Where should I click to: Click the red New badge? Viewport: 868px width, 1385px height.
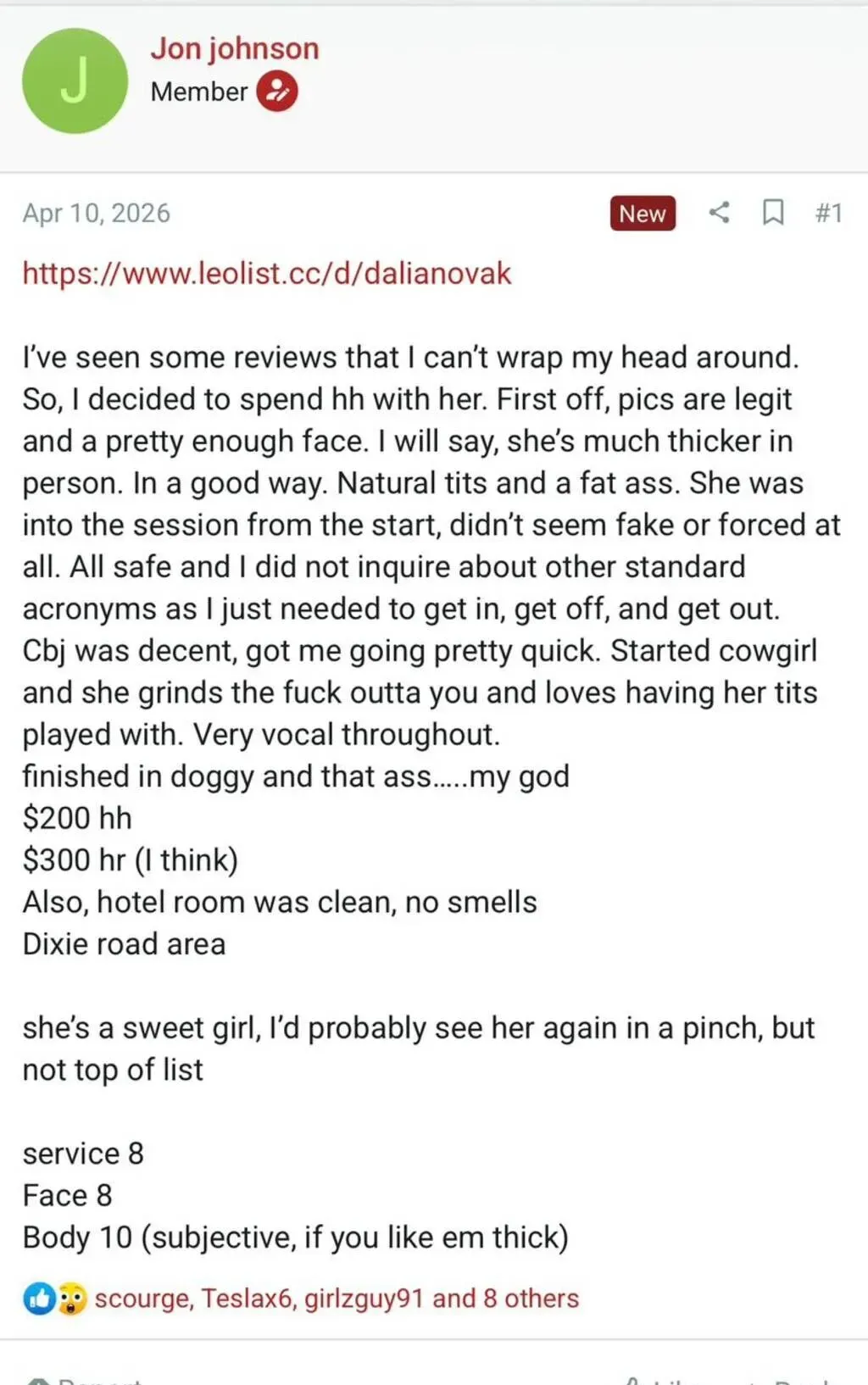[x=643, y=214]
